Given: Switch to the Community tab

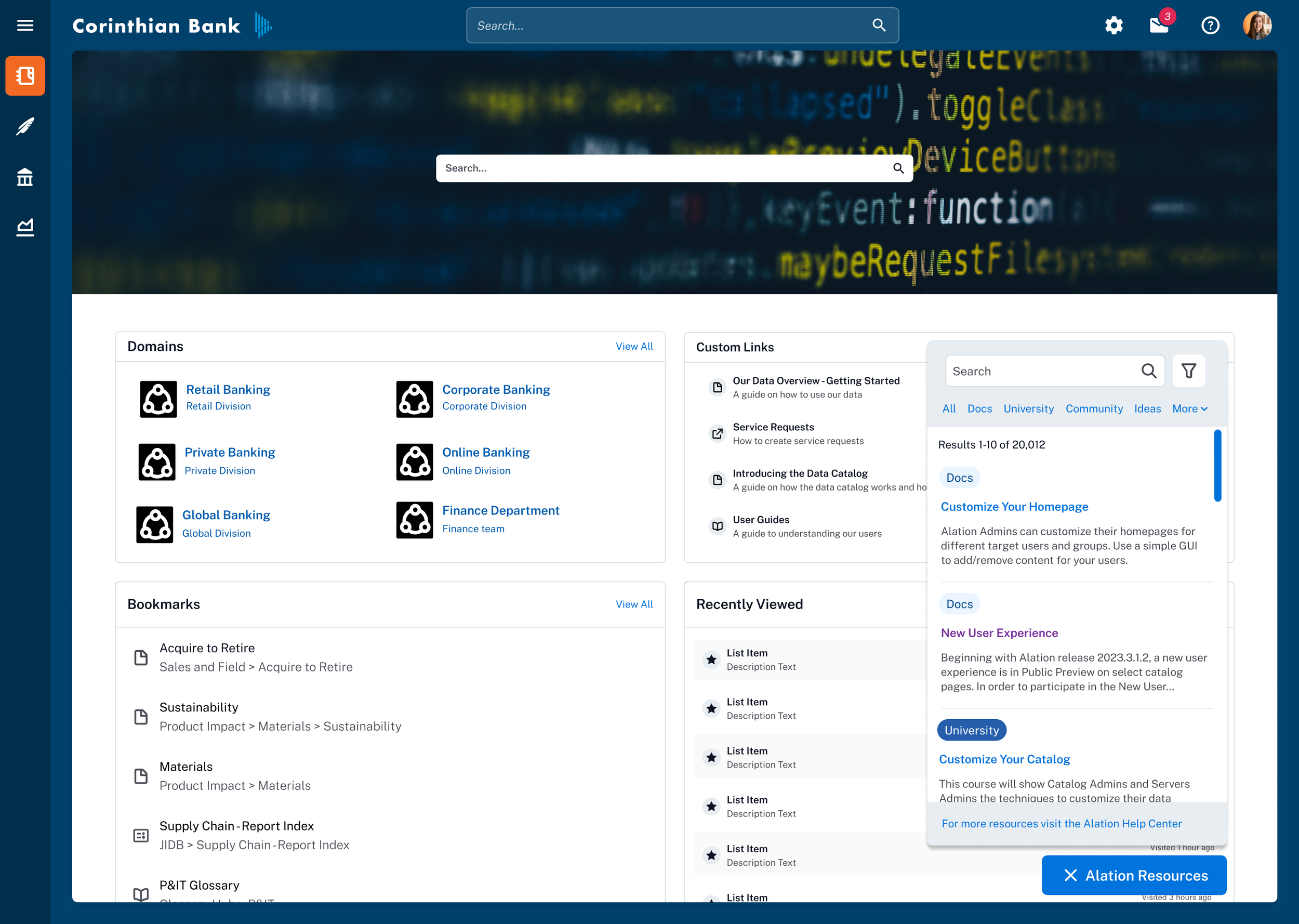Looking at the screenshot, I should pyautogui.click(x=1094, y=408).
